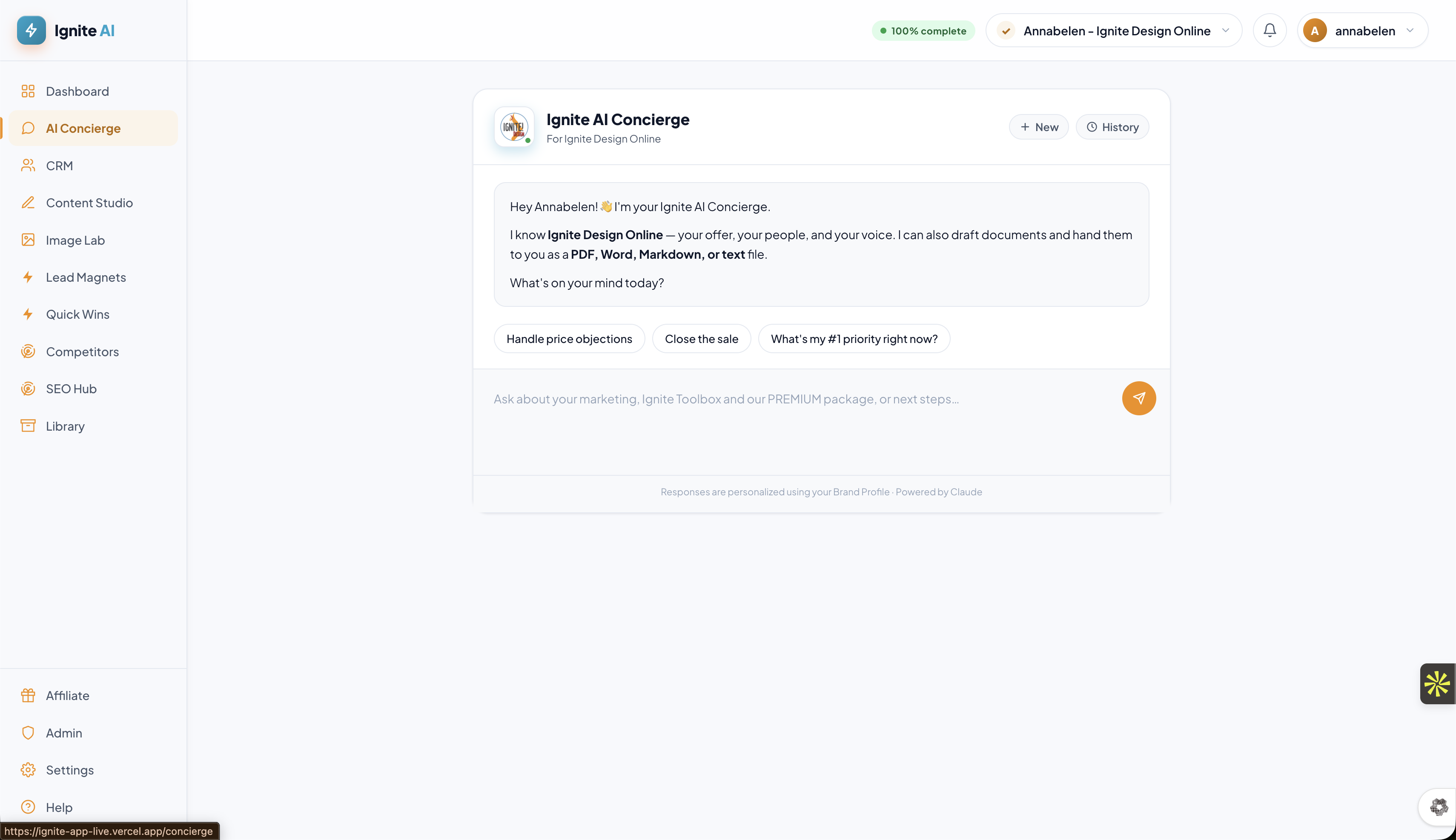Click the checkmark badge beside Annabelen brand
Screen dimensions: 1456x840
coord(1006,31)
